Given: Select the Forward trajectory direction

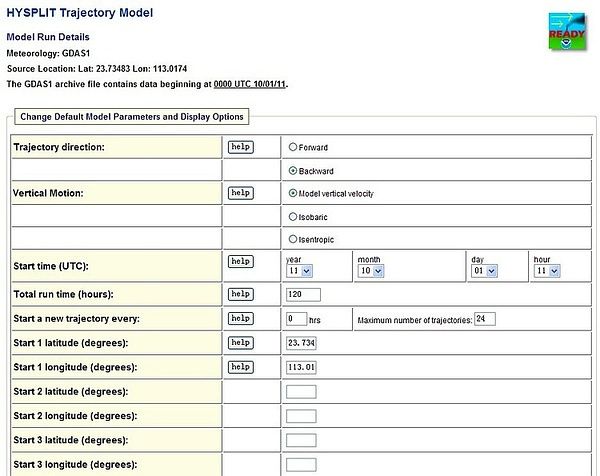Looking at the screenshot, I should [x=293, y=147].
